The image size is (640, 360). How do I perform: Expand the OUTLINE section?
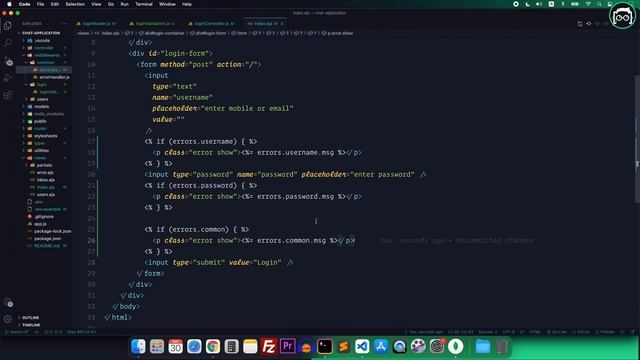30,318
